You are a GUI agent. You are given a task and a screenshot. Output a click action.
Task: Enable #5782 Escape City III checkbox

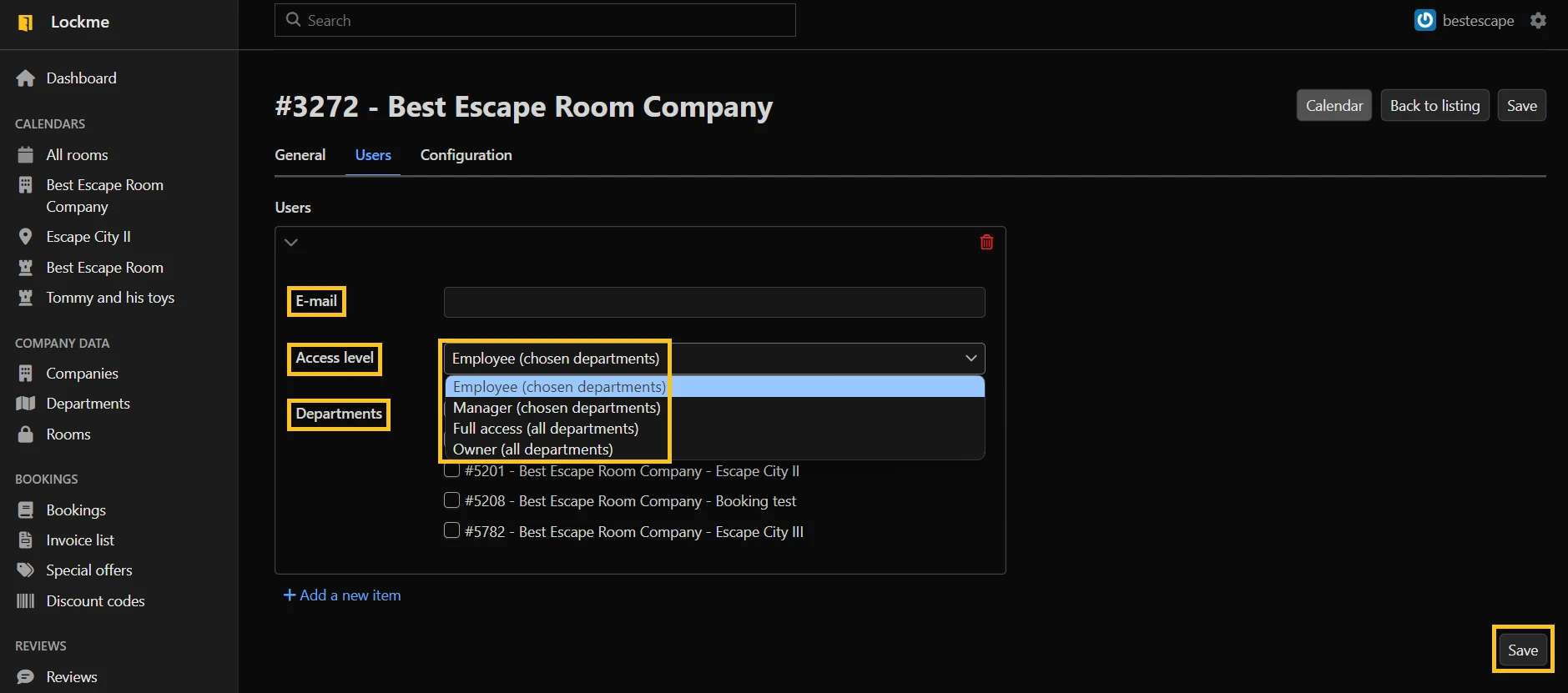coord(451,530)
